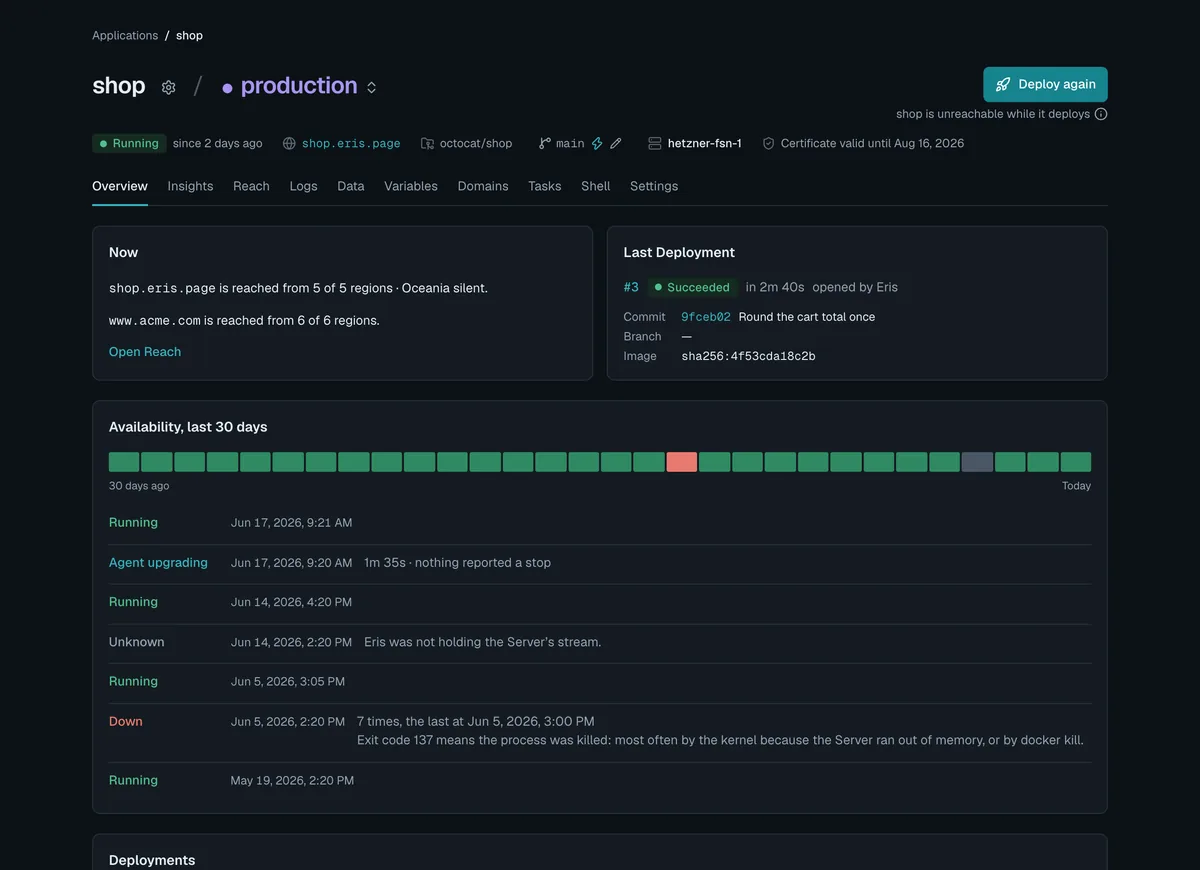This screenshot has width=1200, height=870.
Task: Click the Succeeded badge in Last Deployment
Action: 692,287
